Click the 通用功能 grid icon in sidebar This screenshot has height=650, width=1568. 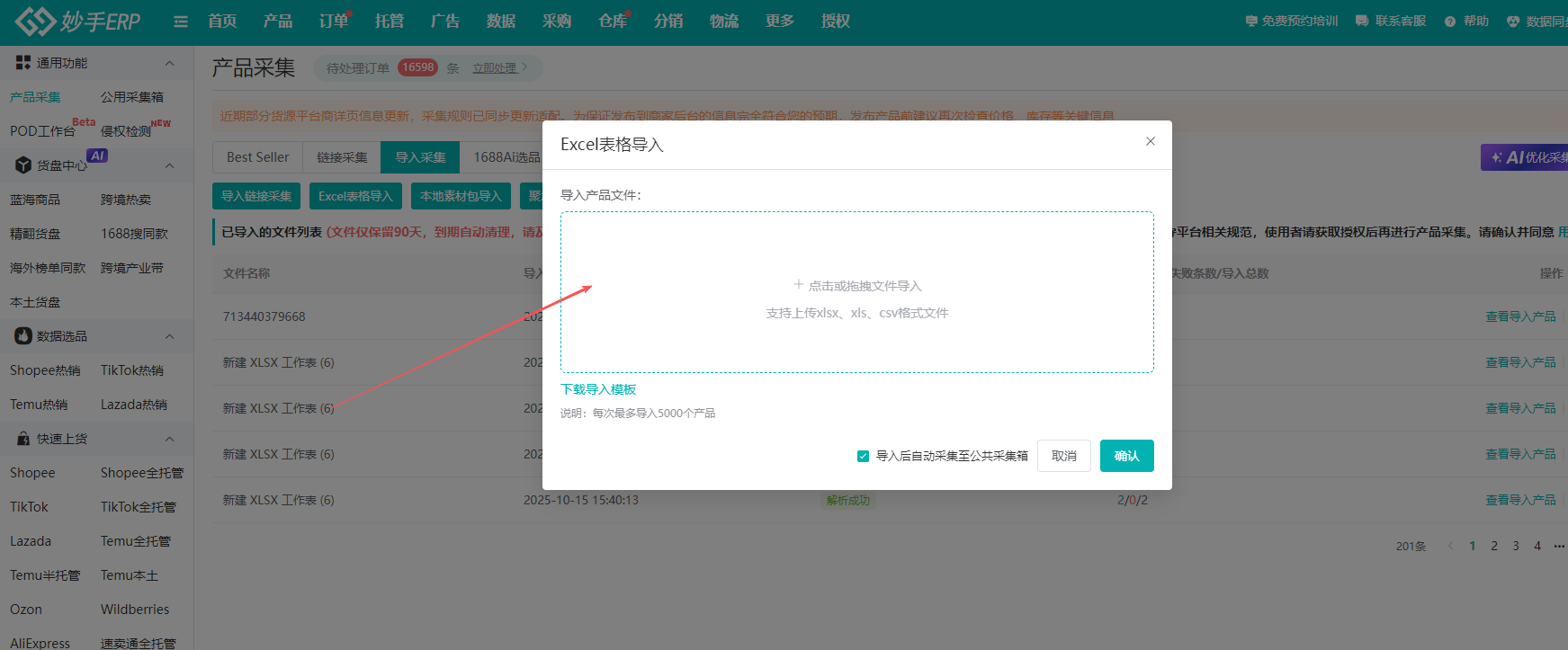coord(23,63)
